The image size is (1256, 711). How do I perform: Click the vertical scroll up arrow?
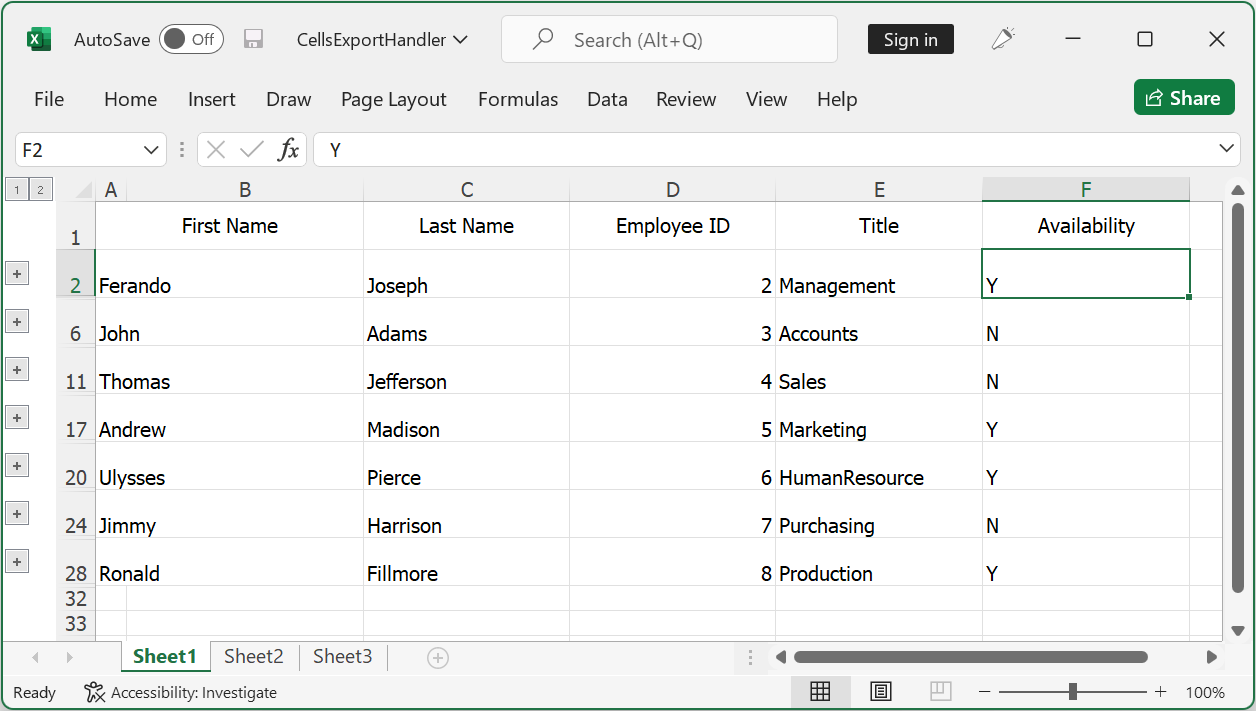click(x=1238, y=190)
